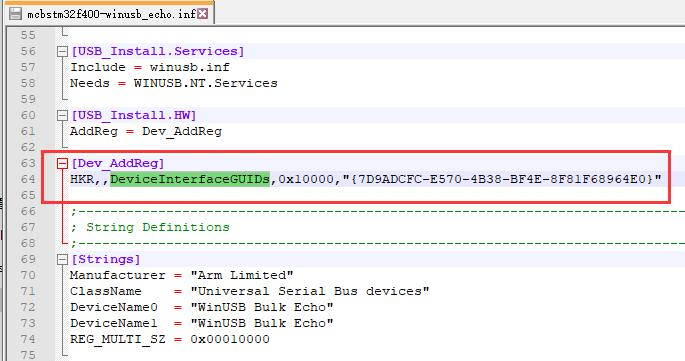
Task: Click on WINUSB.NT.Services text
Action: click(205, 83)
